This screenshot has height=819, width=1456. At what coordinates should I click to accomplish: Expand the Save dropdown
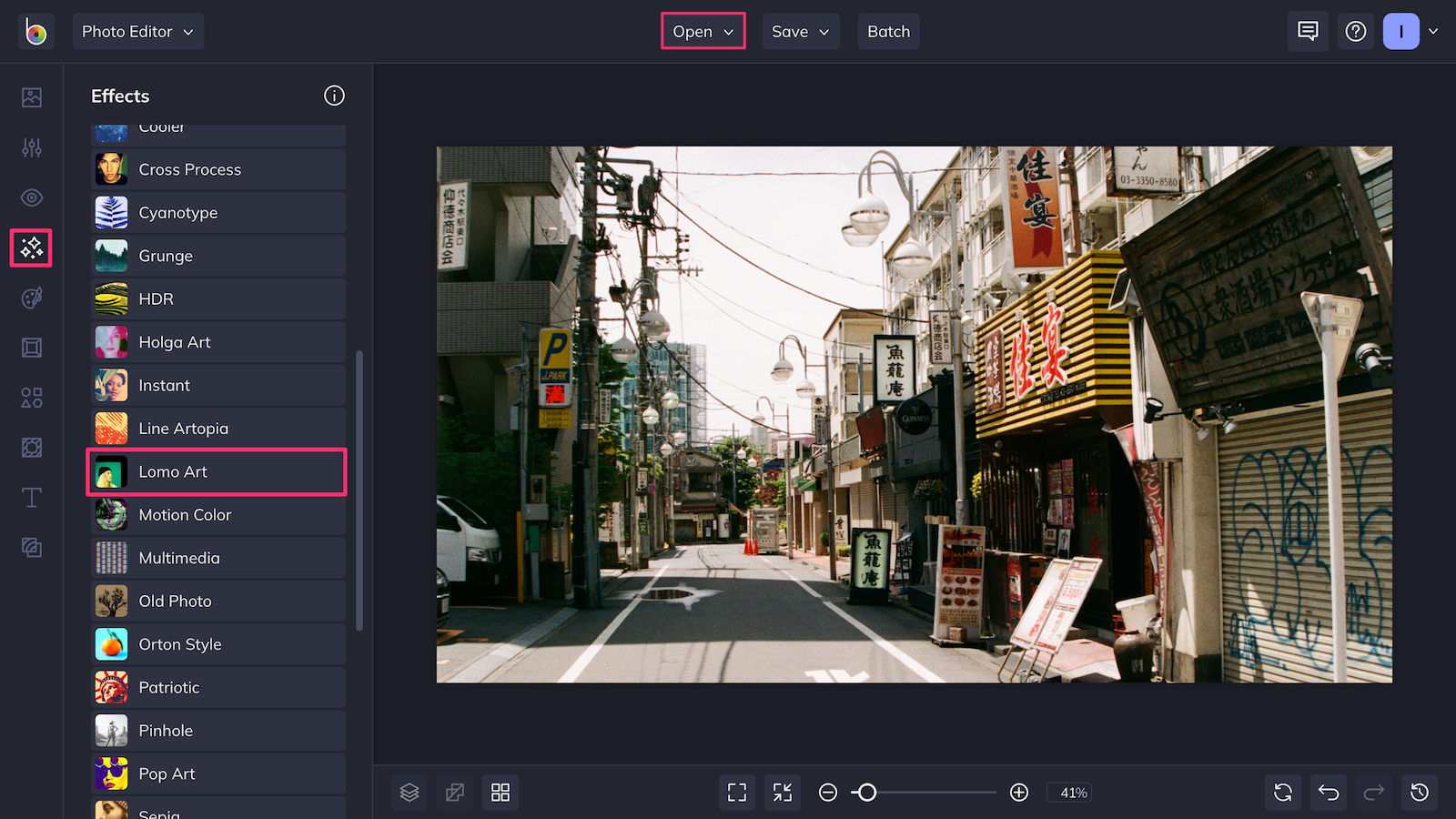tap(799, 31)
